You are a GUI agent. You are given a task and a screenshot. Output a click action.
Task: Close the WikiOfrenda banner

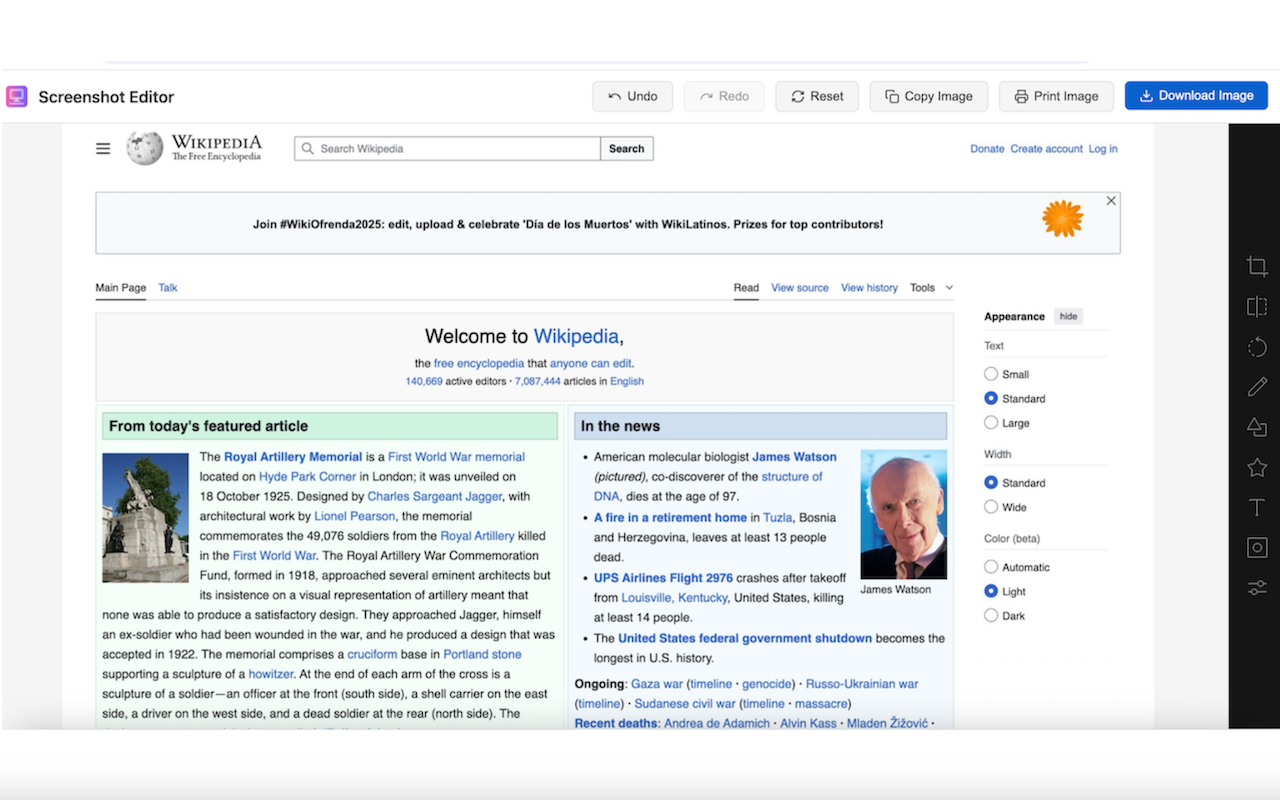coord(1111,201)
